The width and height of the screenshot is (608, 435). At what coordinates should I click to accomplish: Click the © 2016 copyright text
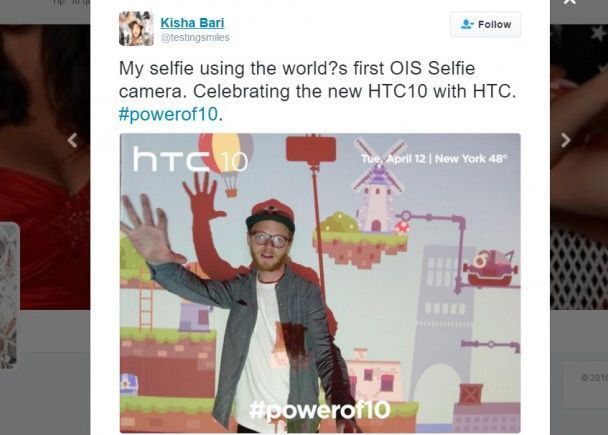(x=594, y=377)
